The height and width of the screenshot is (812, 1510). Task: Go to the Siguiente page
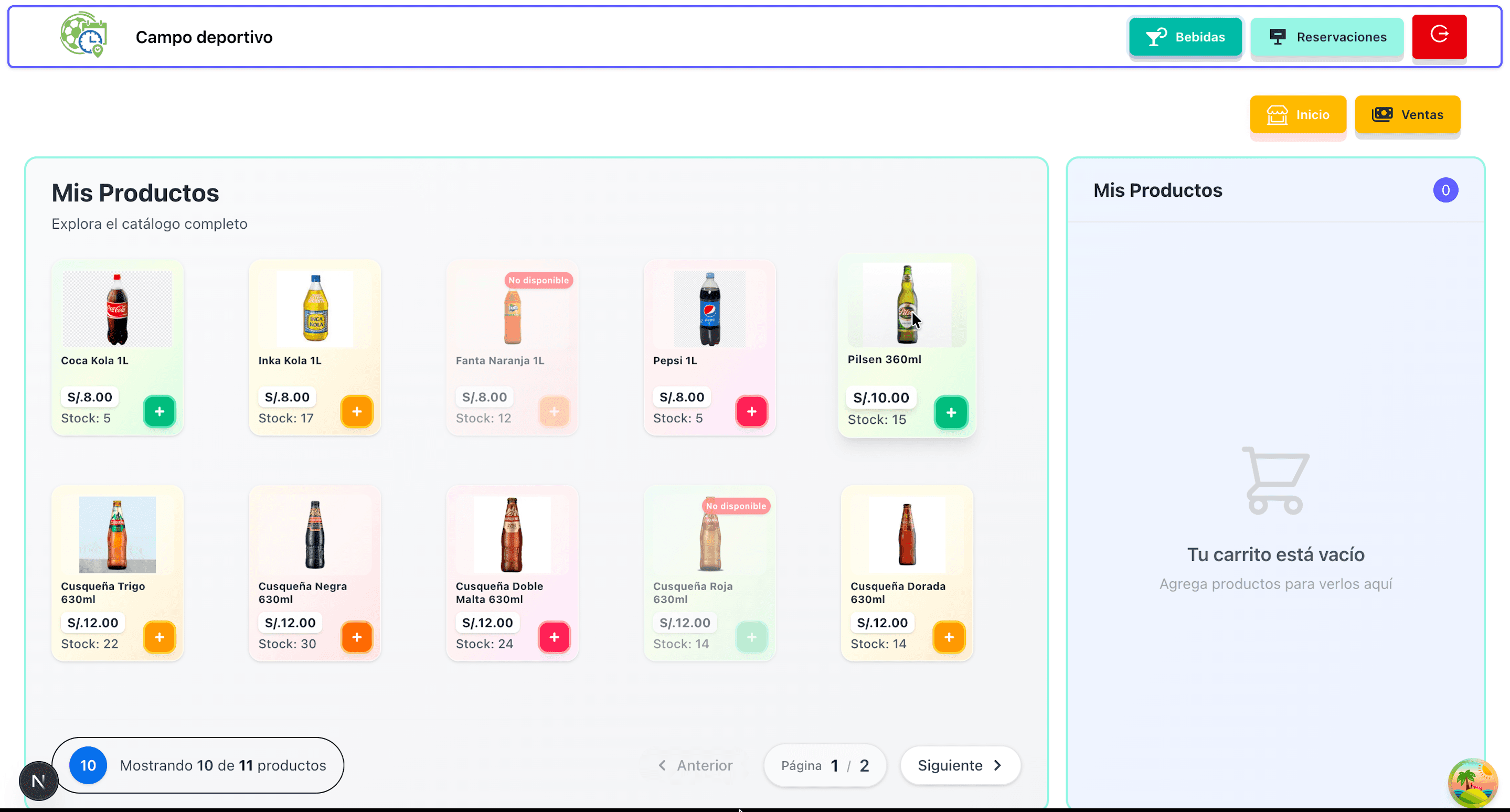pyautogui.click(x=960, y=765)
